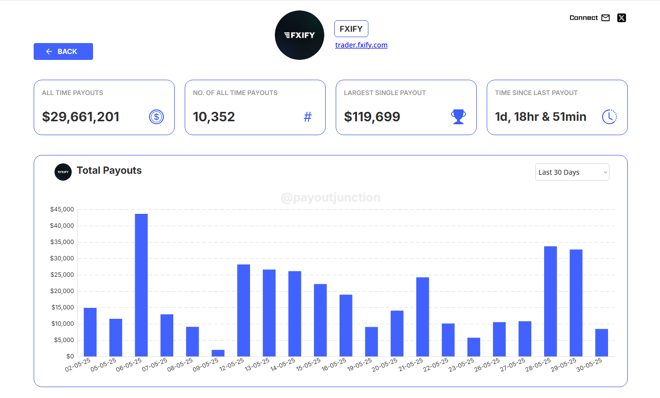The width and height of the screenshot is (660, 398).
Task: Click the Connect mail envelope icon
Action: tap(605, 18)
